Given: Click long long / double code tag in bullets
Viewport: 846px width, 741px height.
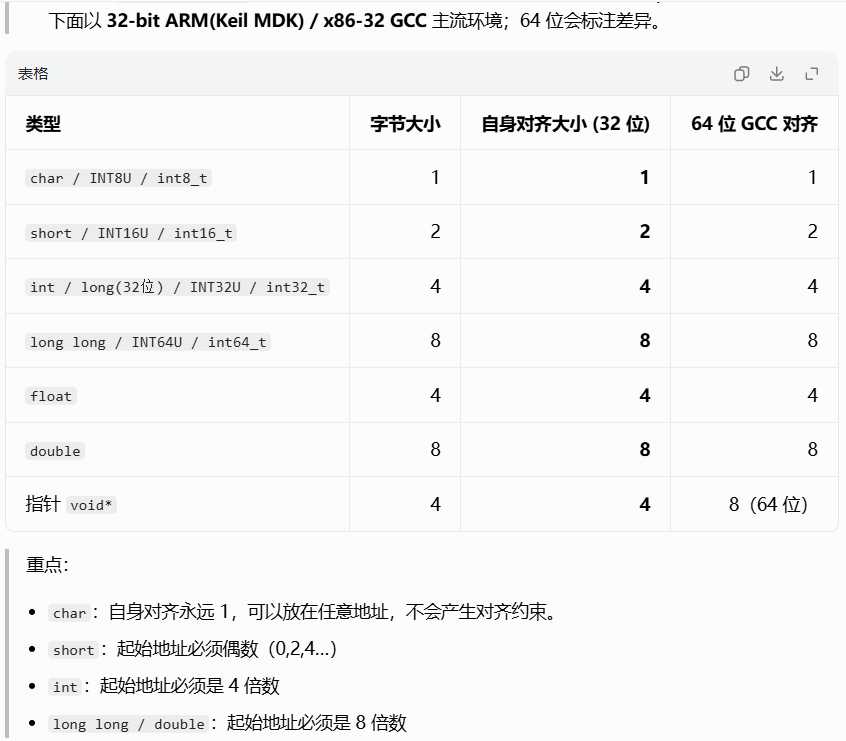Looking at the screenshot, I should (128, 724).
